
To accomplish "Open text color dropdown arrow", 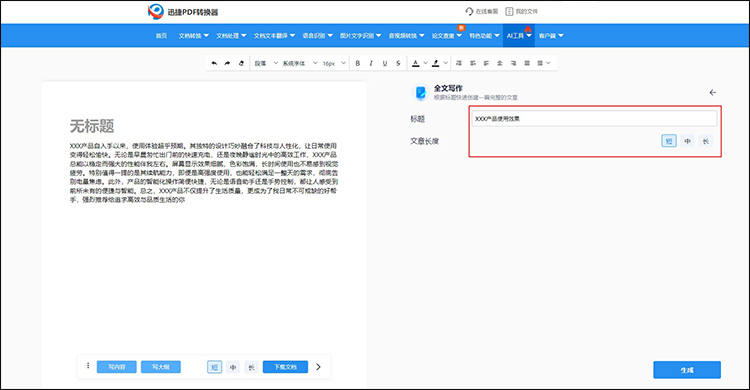I will pos(425,63).
